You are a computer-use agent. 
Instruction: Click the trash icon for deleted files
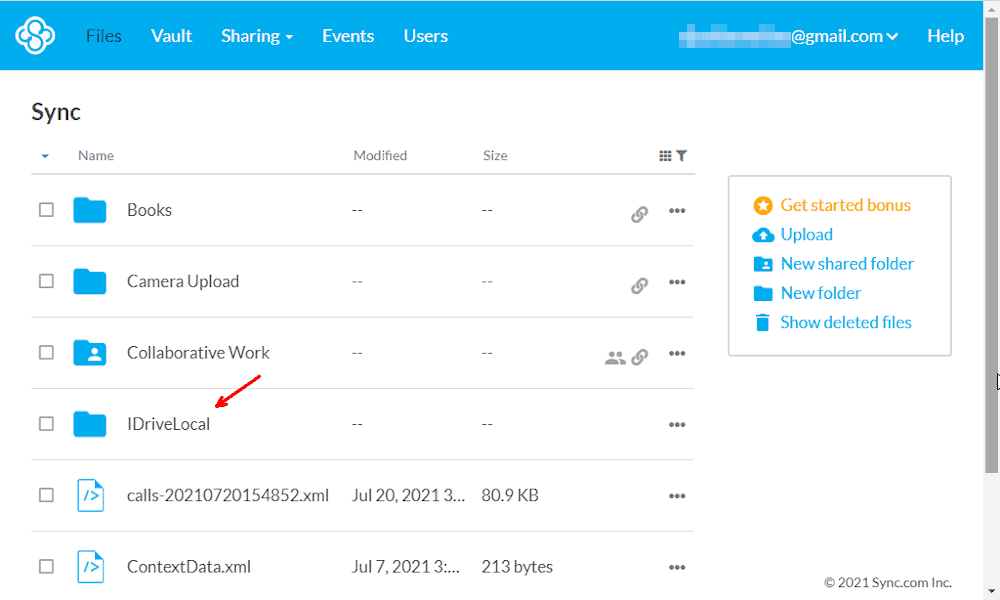point(763,323)
